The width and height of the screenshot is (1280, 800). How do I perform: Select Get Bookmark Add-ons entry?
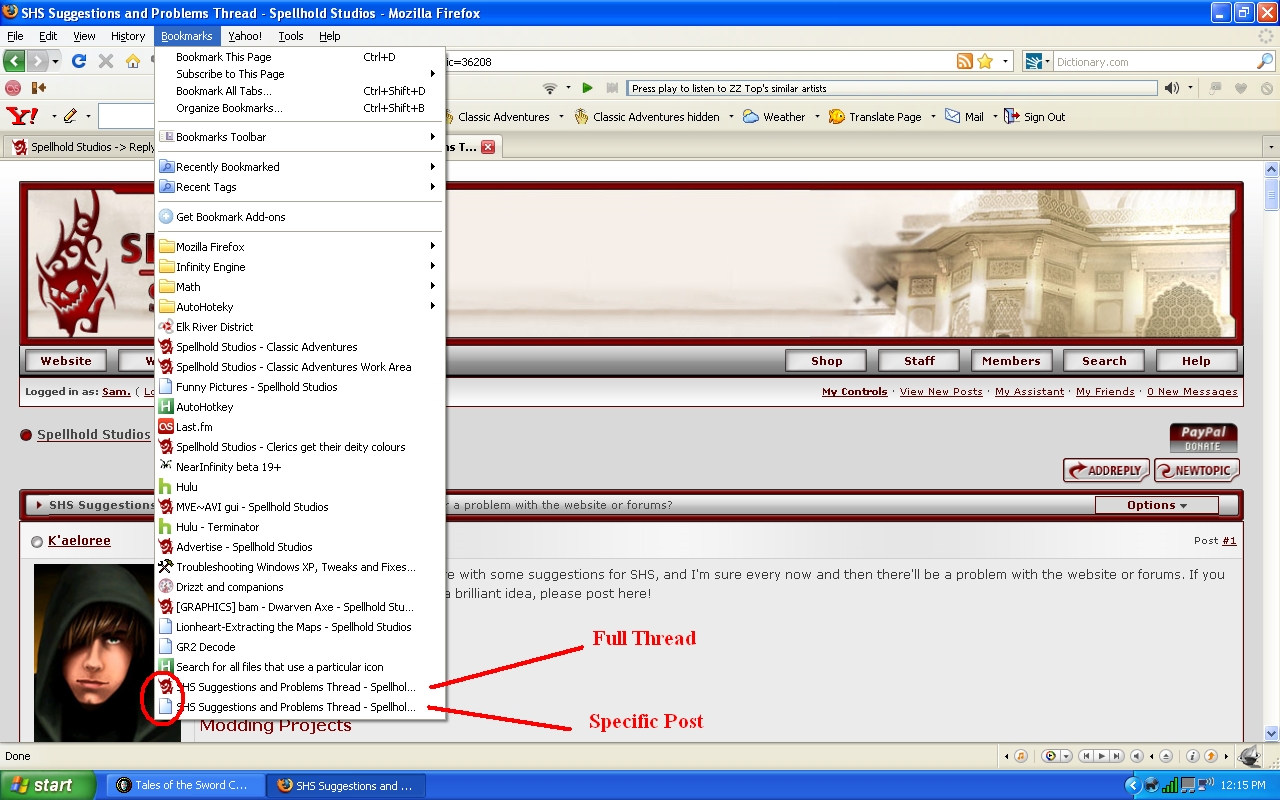(300, 217)
